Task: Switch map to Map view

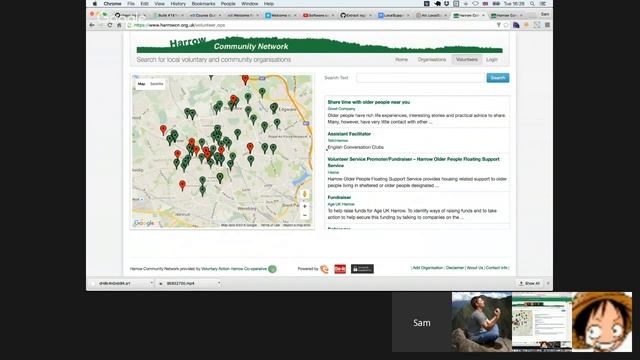Action: (x=141, y=84)
